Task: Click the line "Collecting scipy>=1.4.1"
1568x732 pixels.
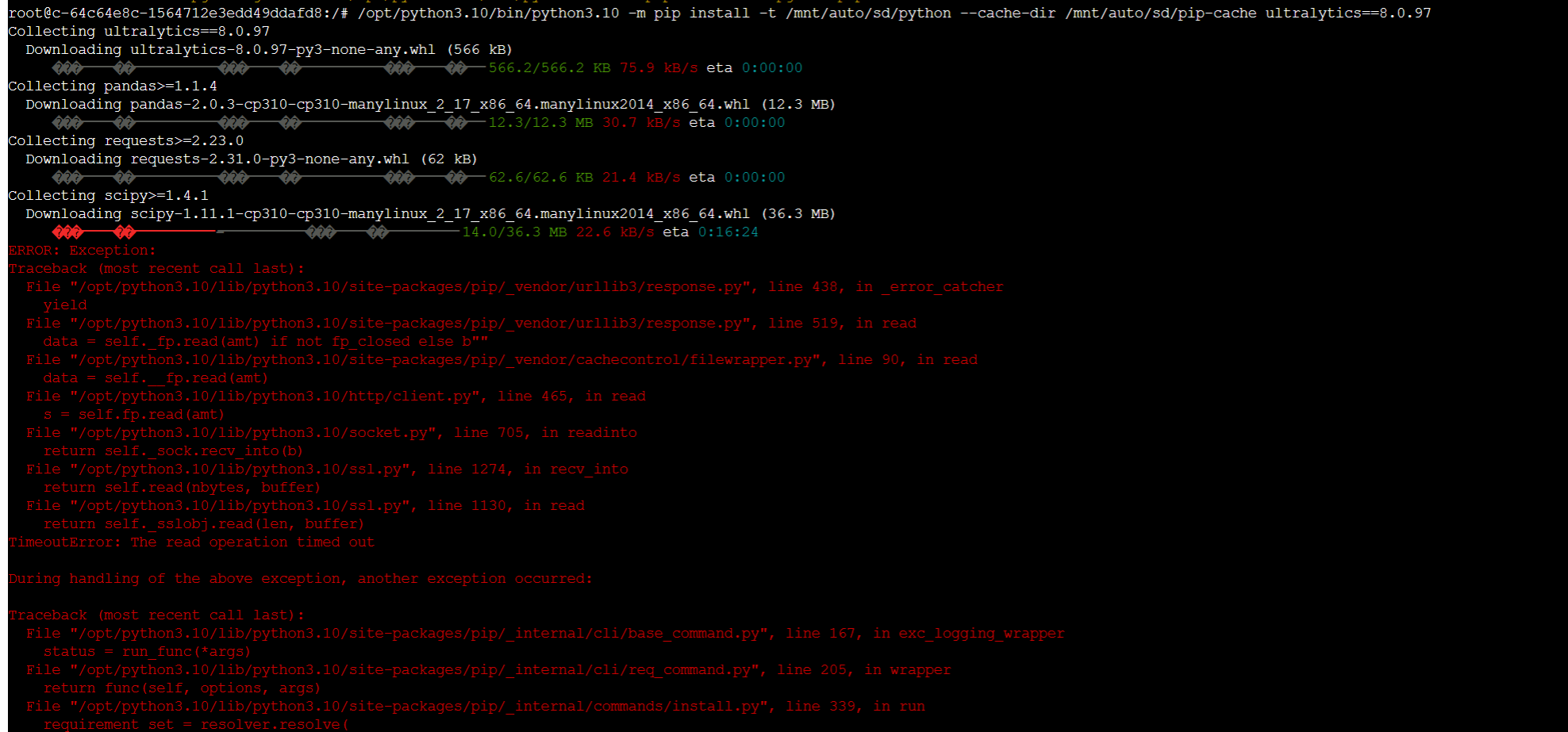Action: pos(108,195)
